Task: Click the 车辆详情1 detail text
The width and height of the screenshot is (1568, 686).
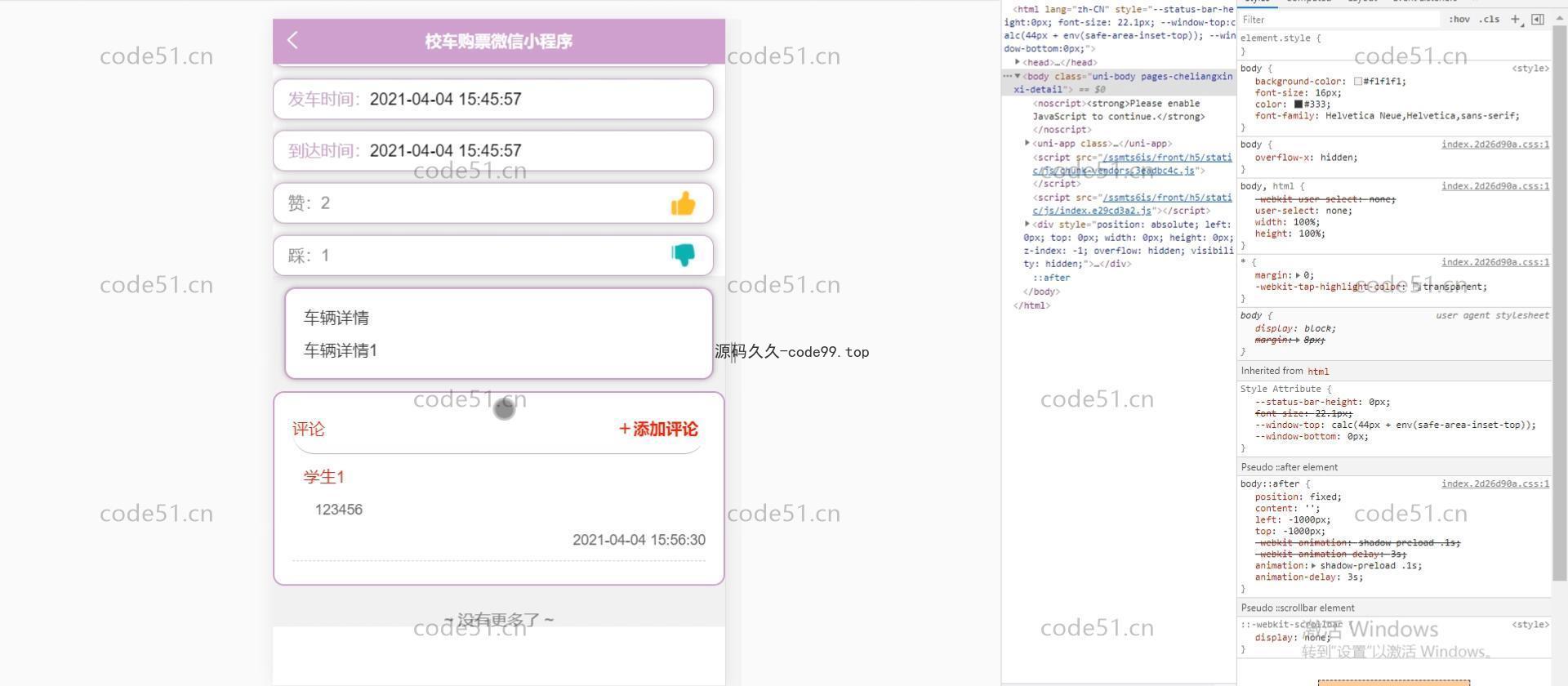Action: 341,351
